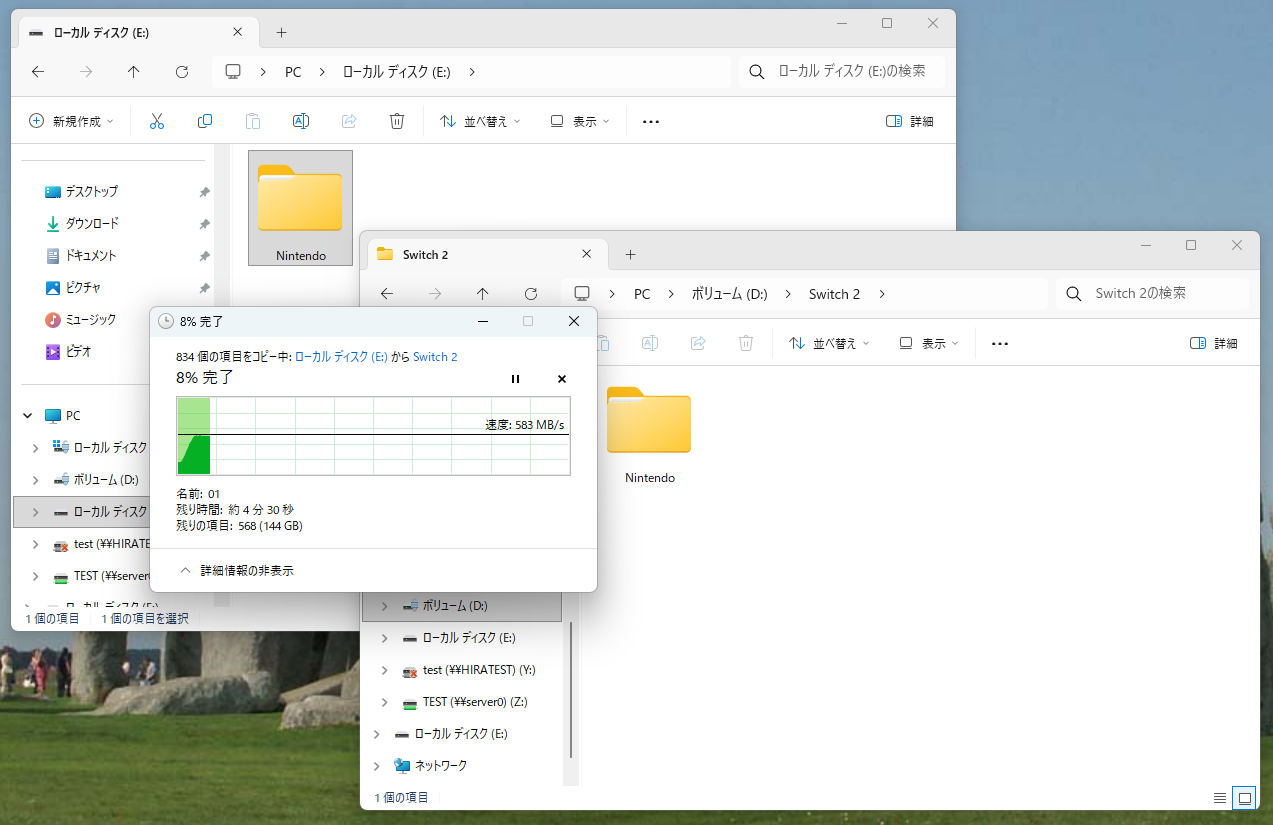Close the ローカル ディスク (E:) tab

pos(237,32)
